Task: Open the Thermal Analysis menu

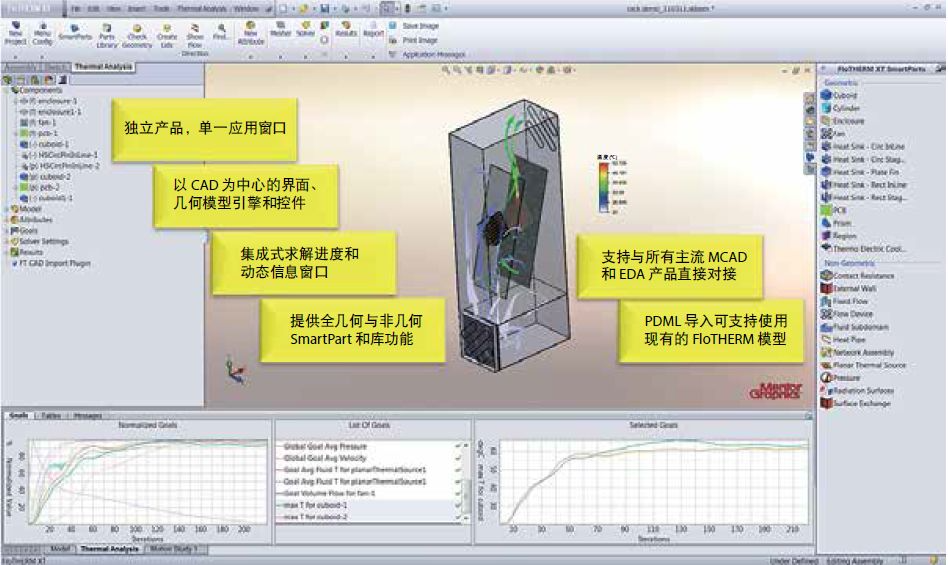Action: [x=202, y=9]
